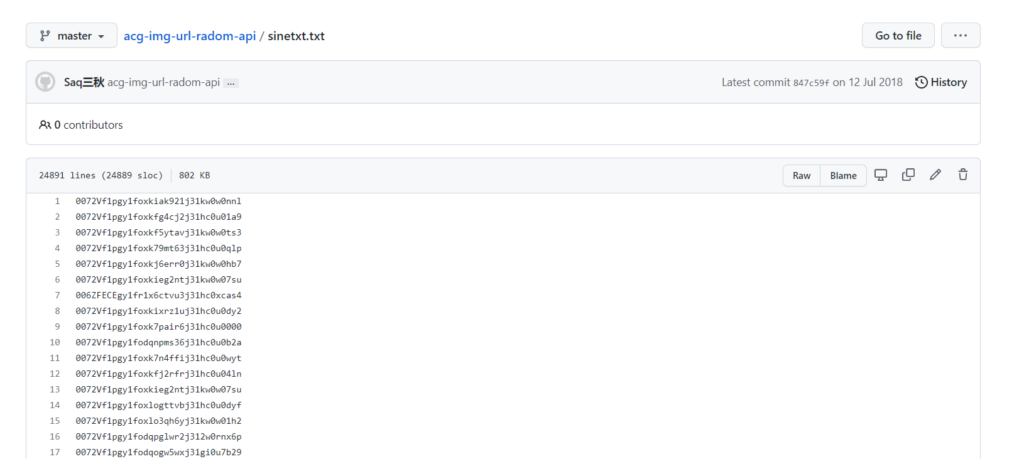Viewport: 1024px width, 459px height.
Task: Click the 802 KB file size
Action: coord(195,176)
